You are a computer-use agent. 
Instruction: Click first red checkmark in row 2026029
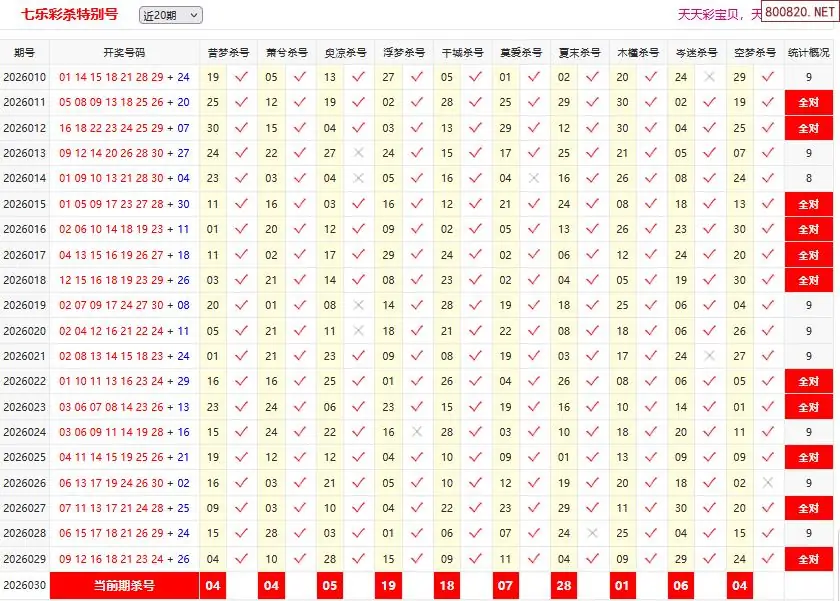[241, 560]
